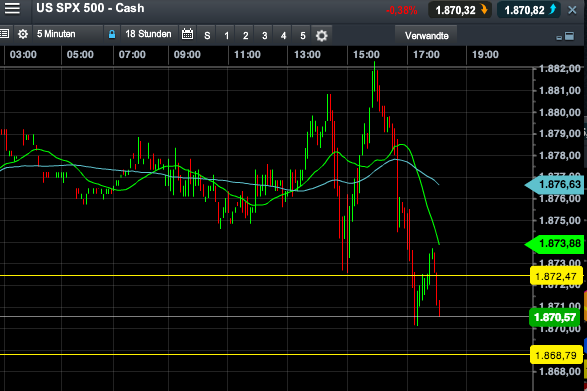
Task: Select chart preset 3
Action: [264, 36]
